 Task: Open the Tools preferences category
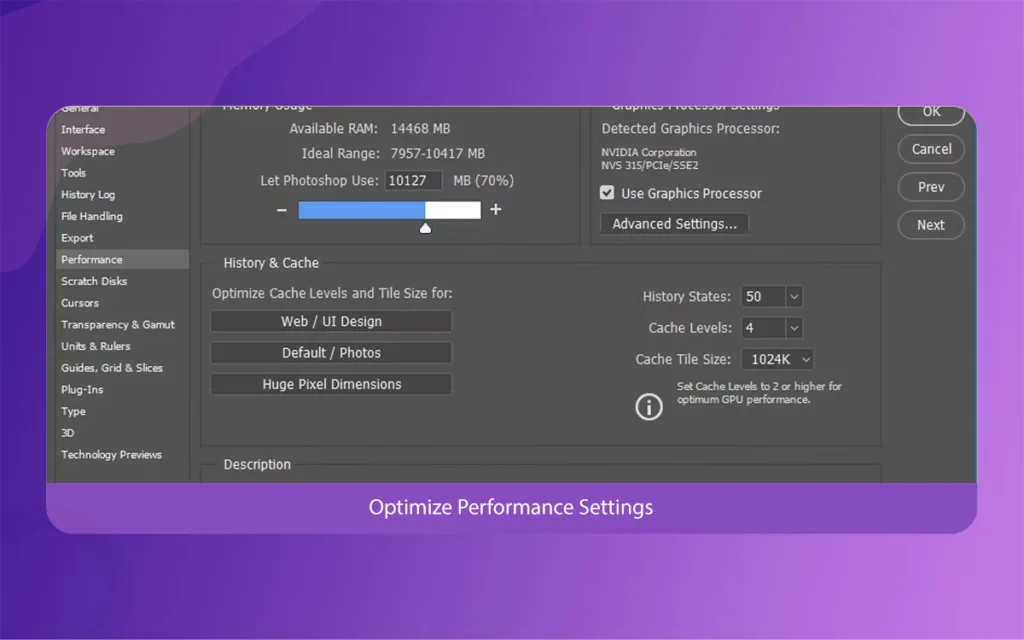[73, 172]
